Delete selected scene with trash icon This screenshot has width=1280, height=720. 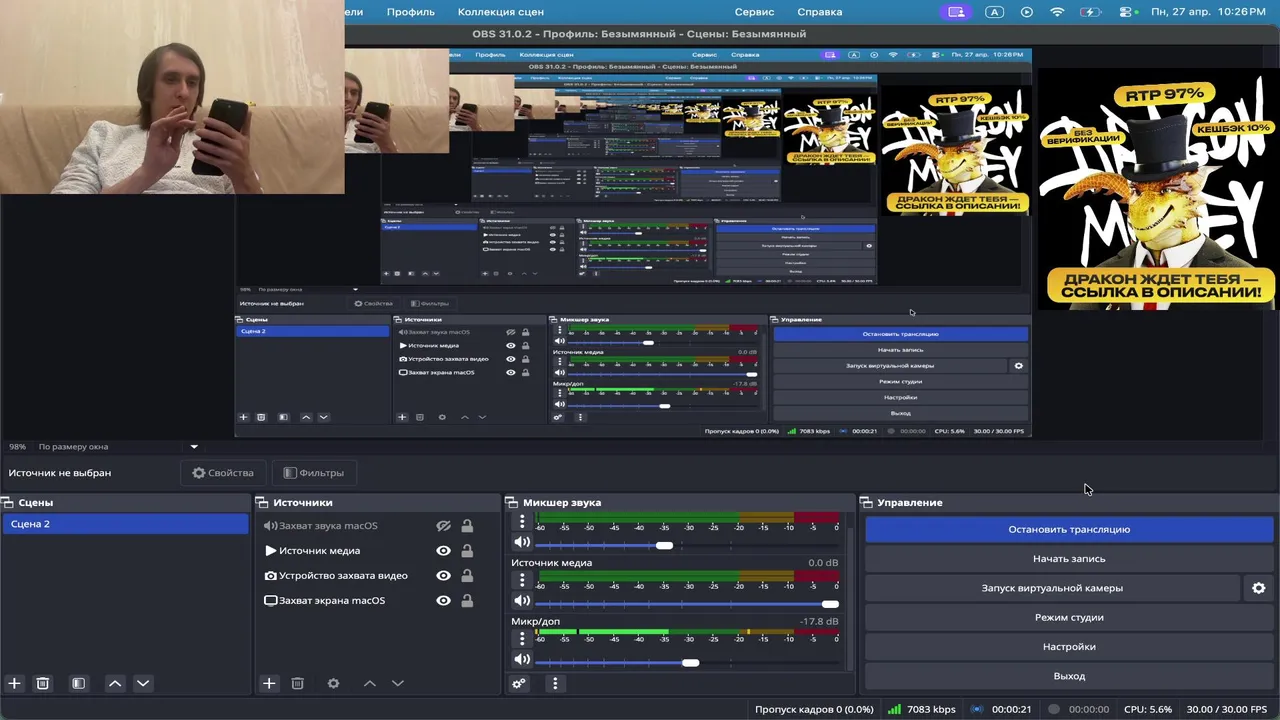click(43, 683)
